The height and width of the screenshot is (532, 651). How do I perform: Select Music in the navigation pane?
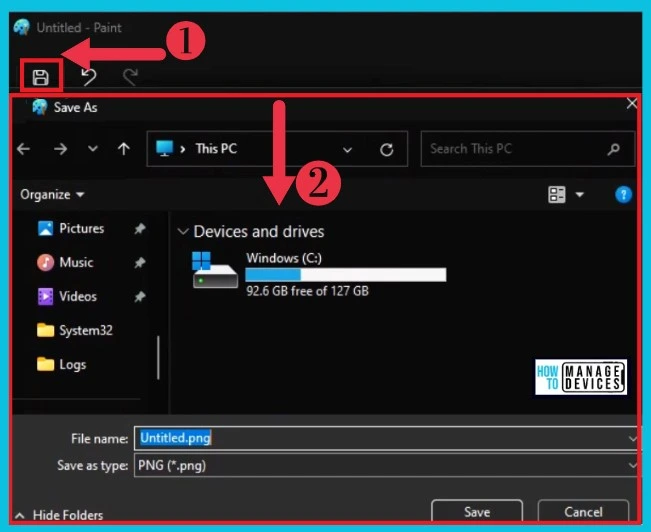(x=65, y=262)
